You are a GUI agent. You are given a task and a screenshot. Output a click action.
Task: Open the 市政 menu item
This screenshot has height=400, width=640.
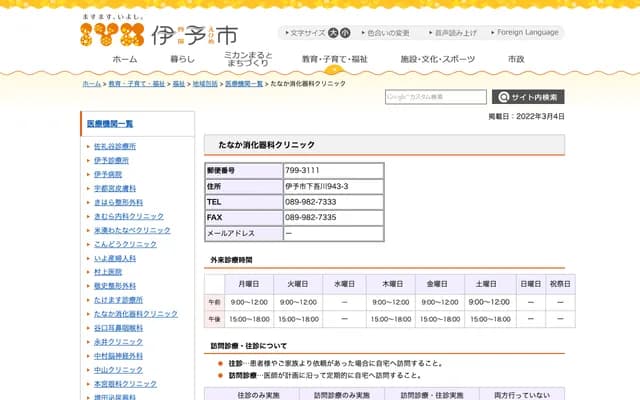tap(516, 59)
